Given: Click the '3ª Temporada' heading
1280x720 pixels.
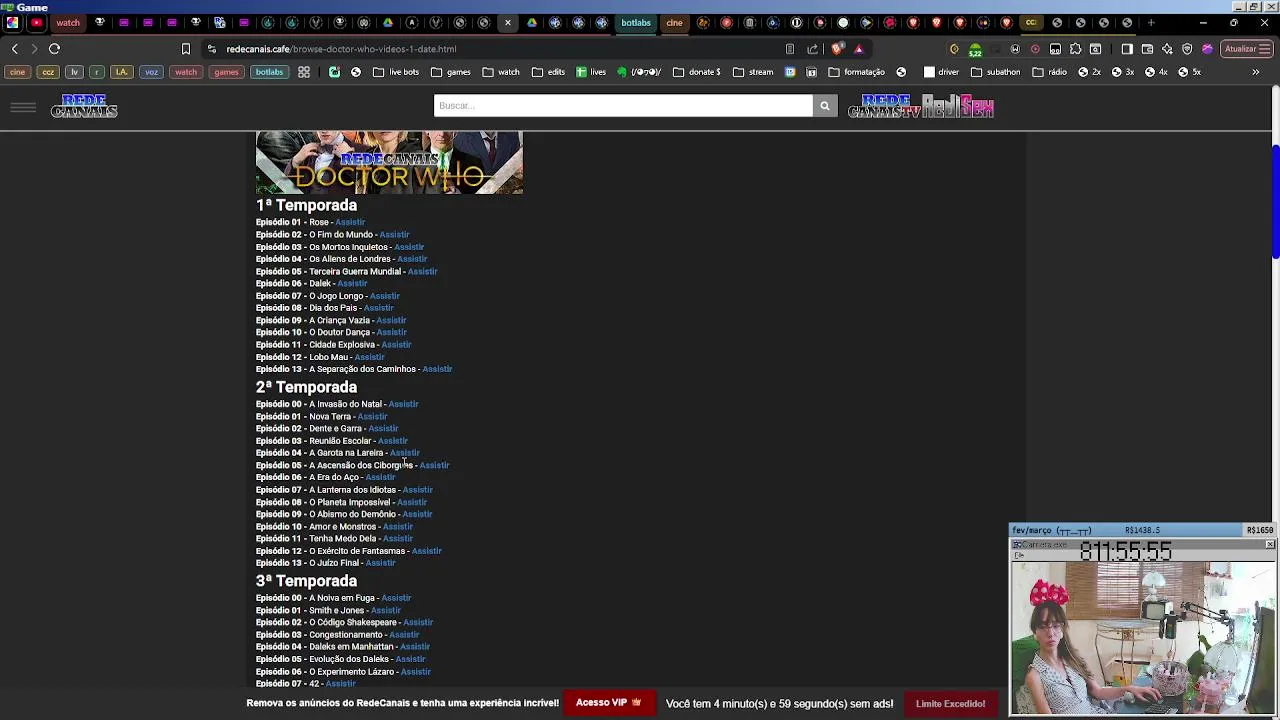Looking at the screenshot, I should click(x=306, y=581).
